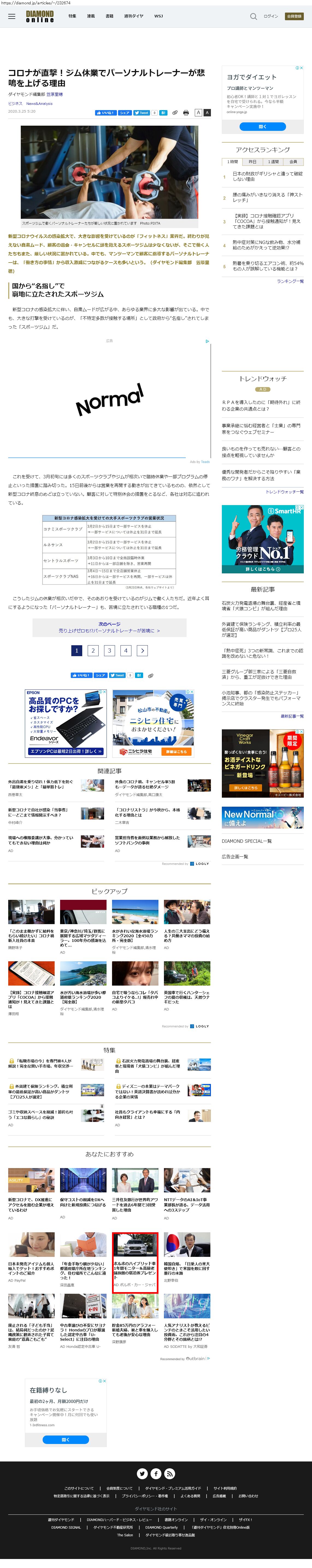The image size is (312, 1568).
Task: Click the top Facebook いいね! button
Action: click(105, 113)
